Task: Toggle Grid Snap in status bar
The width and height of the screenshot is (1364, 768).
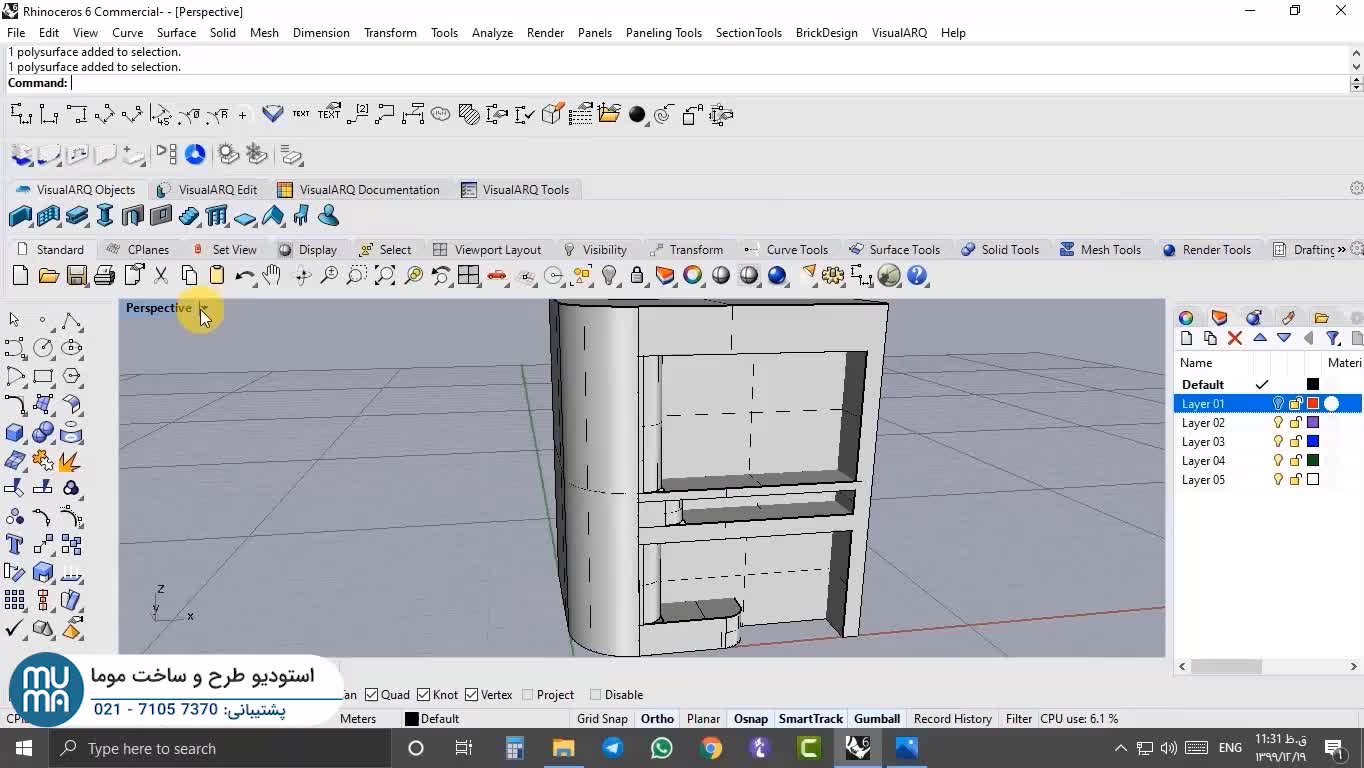Action: (x=602, y=719)
